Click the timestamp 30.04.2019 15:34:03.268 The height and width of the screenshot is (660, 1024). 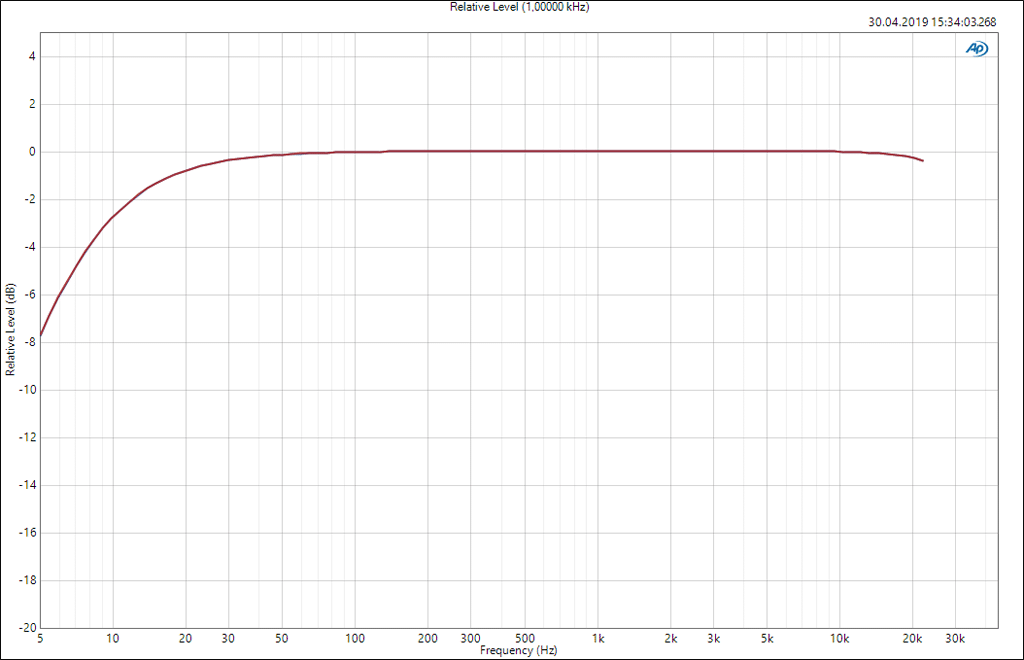[x=933, y=22]
